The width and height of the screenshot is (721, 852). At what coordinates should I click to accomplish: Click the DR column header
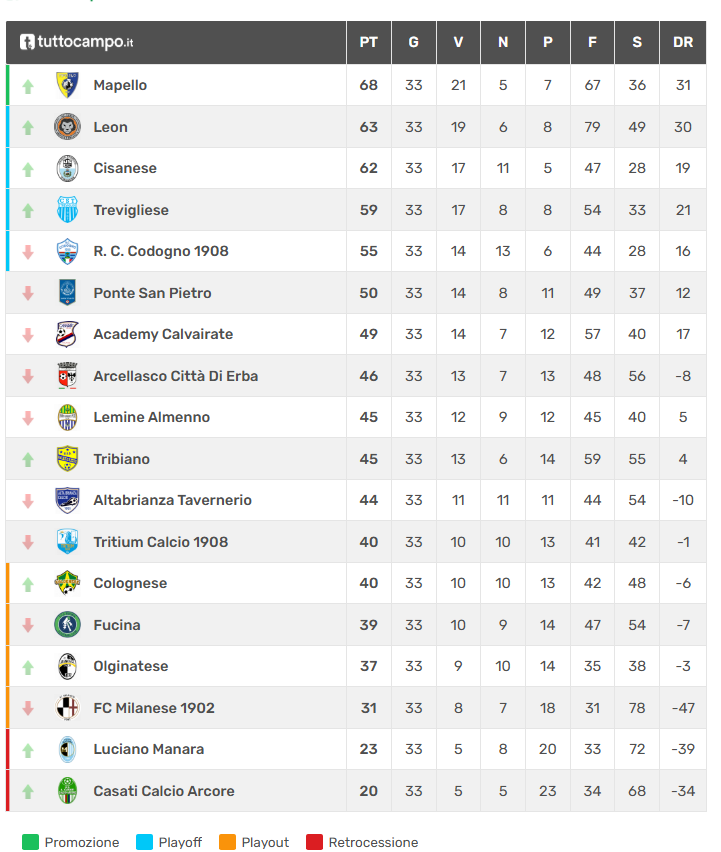coord(683,42)
